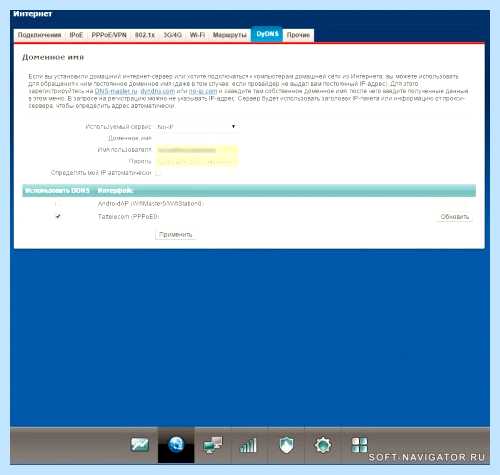The width and height of the screenshot is (500, 475).
Task: Click the Tattelecom (PPPoE) interface row text
Action: coord(128,217)
